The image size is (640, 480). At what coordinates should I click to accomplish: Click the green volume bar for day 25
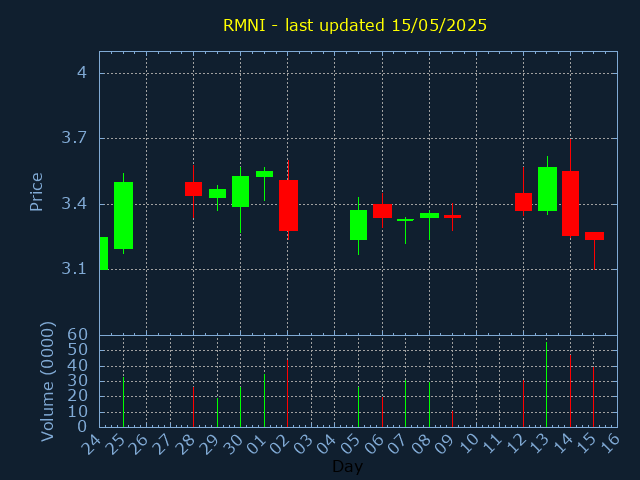123,402
